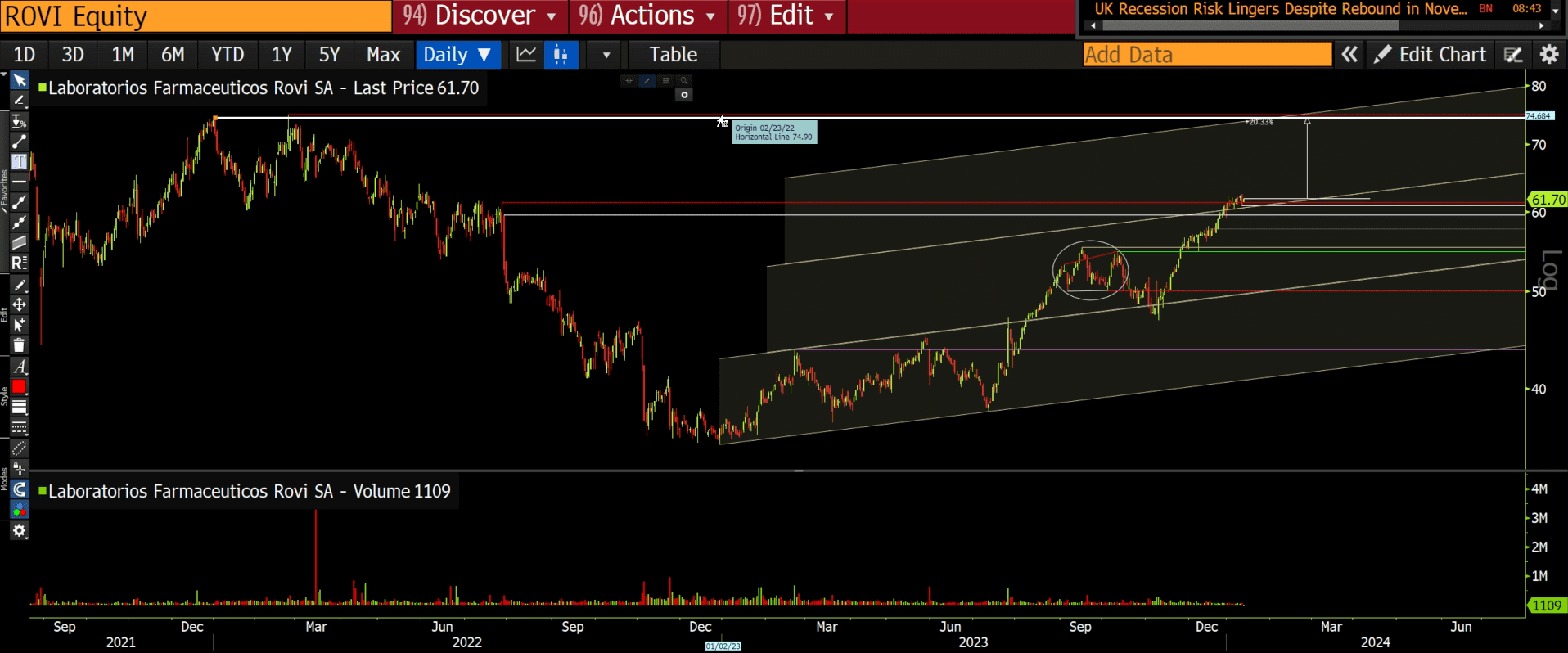Select the 1Y time range

[282, 55]
